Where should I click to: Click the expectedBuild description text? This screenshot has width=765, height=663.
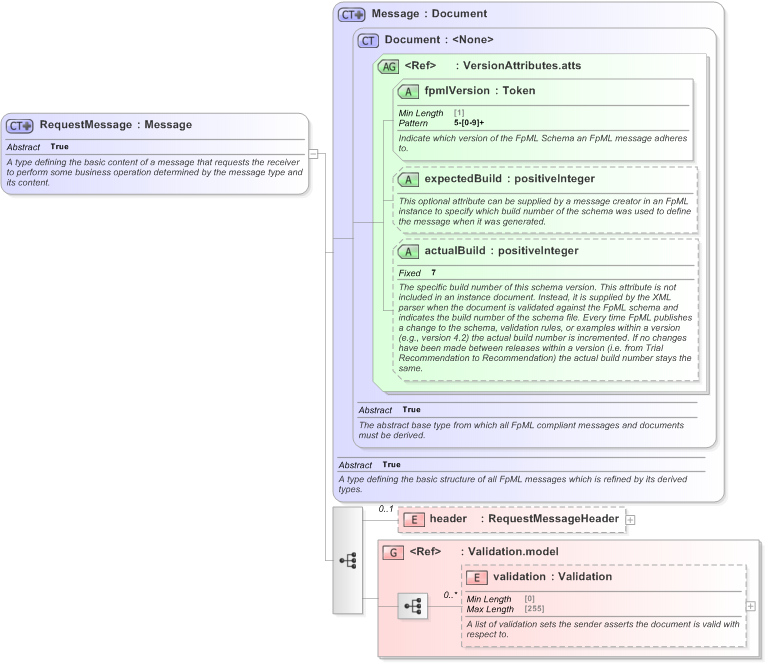544,211
